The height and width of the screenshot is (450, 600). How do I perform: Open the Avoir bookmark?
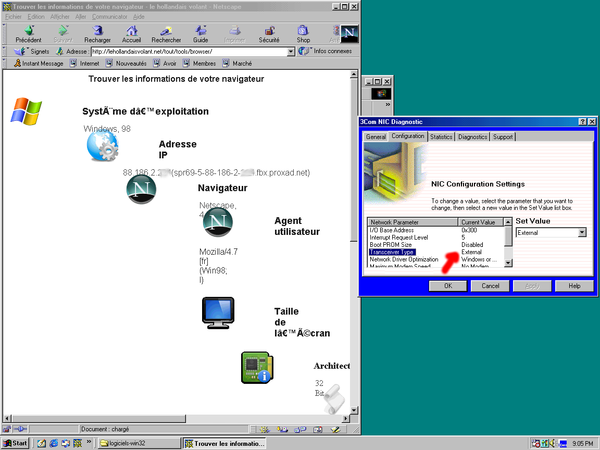pos(165,64)
